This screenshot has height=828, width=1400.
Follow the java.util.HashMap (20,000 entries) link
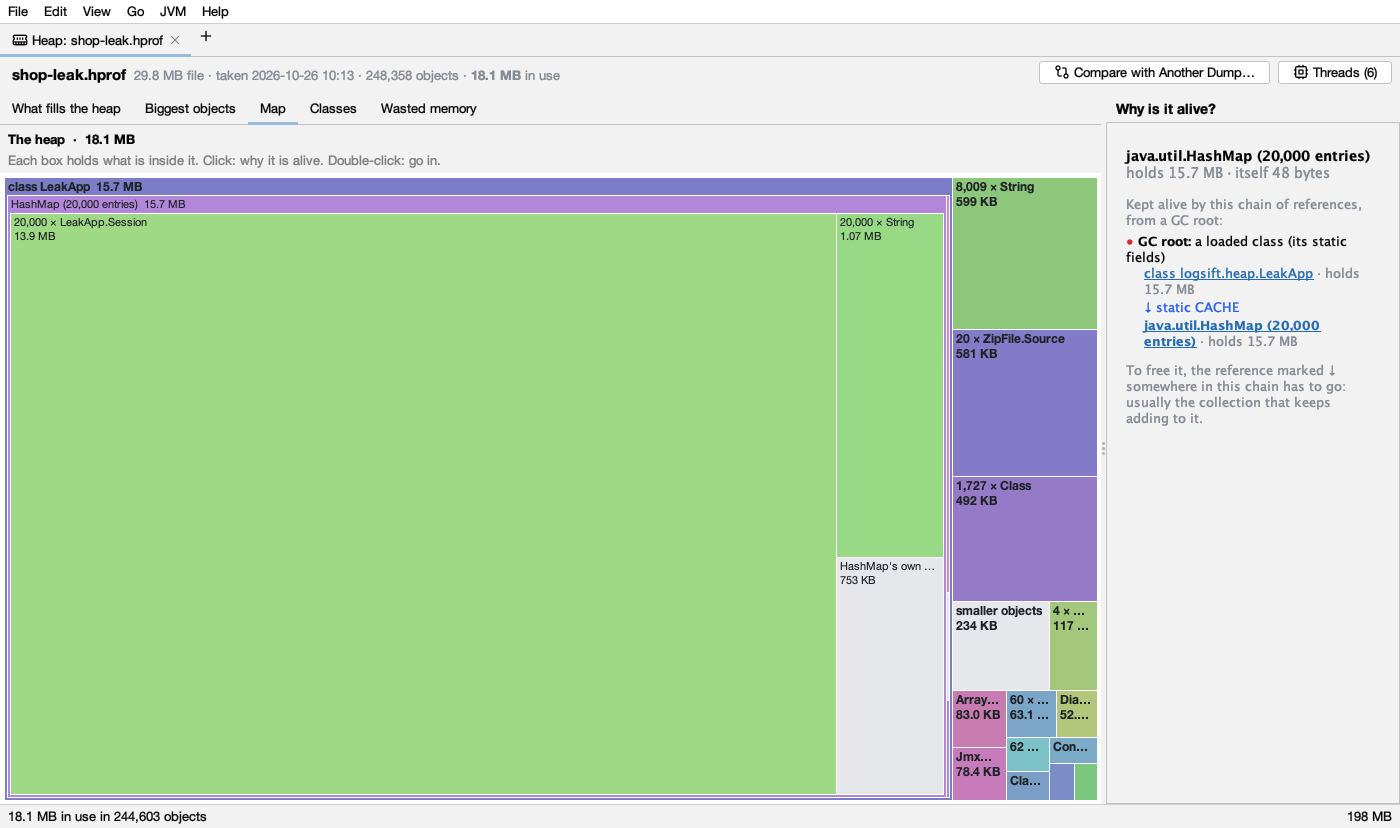coord(1232,333)
